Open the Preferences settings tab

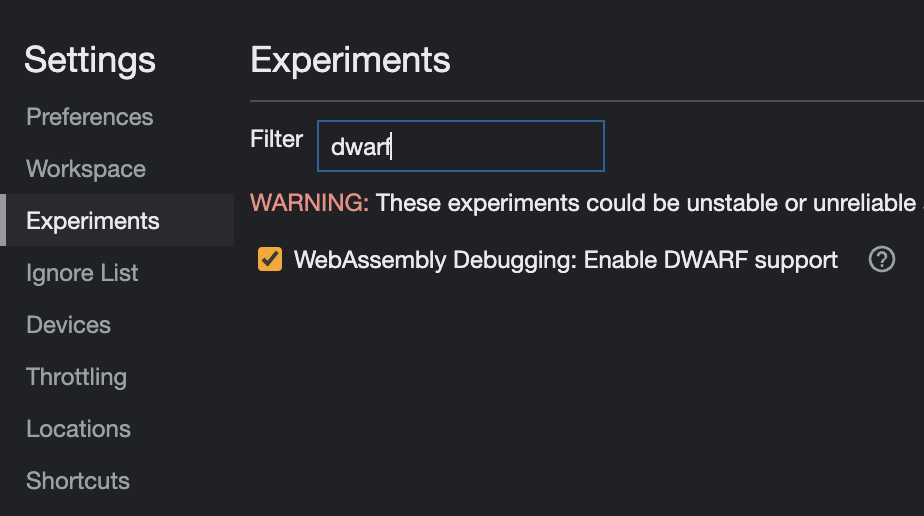pyautogui.click(x=90, y=117)
